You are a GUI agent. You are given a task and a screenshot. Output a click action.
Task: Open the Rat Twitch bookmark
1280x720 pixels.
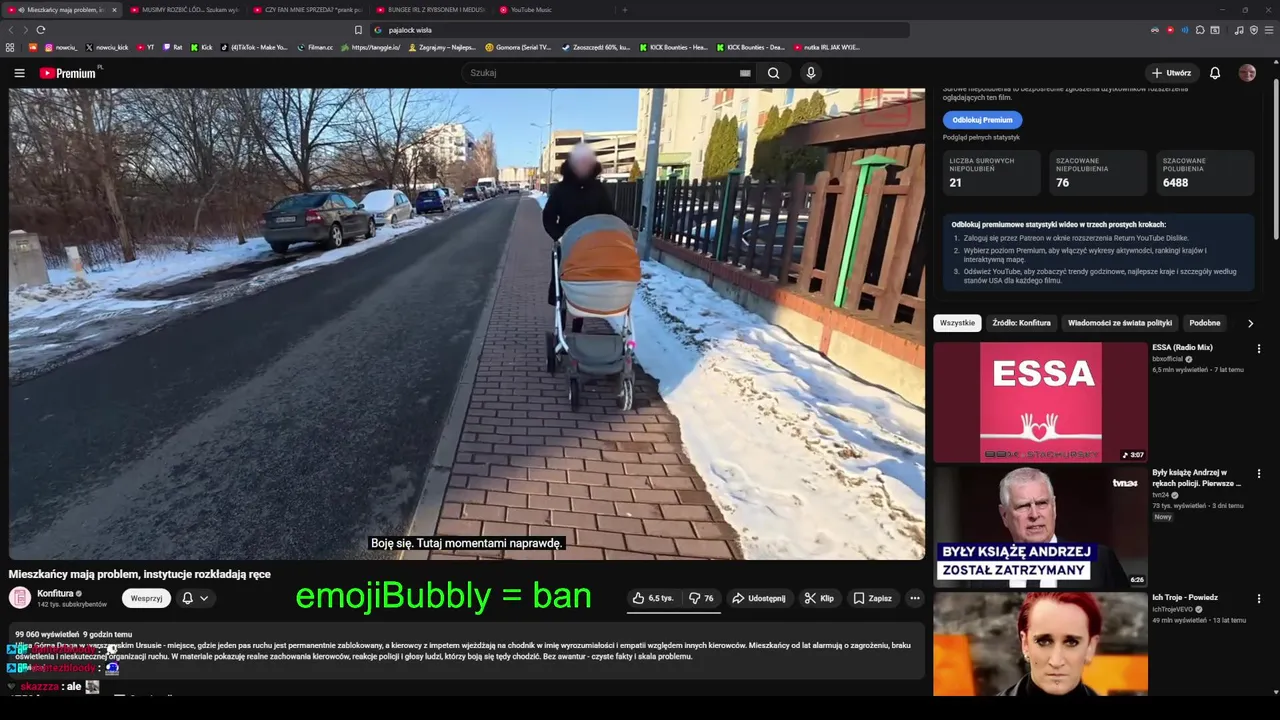click(173, 47)
